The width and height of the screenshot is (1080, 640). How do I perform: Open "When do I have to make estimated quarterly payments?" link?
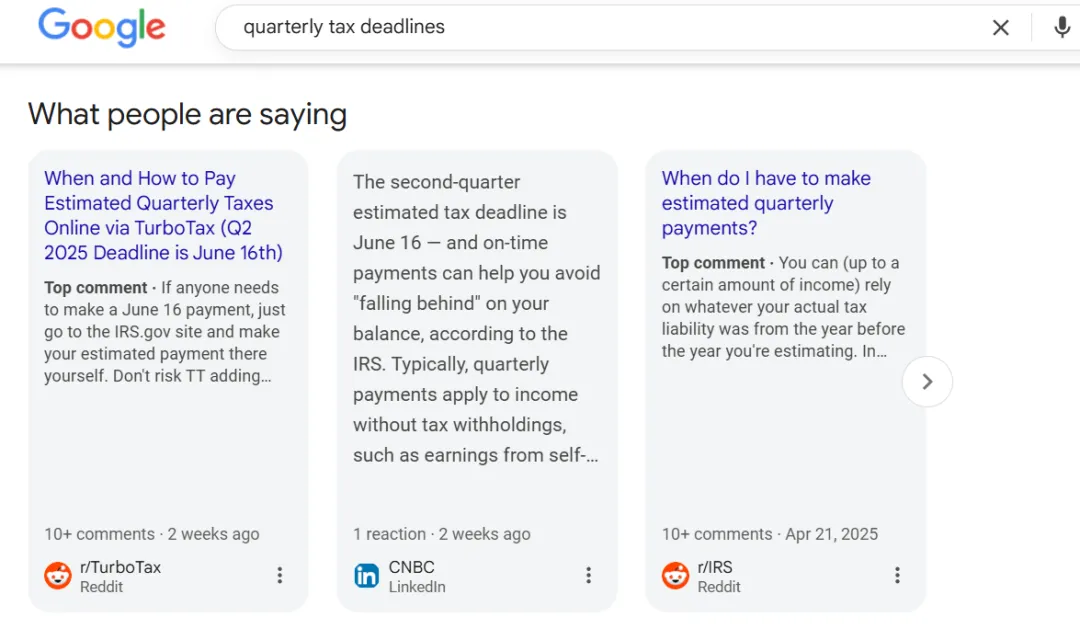766,203
